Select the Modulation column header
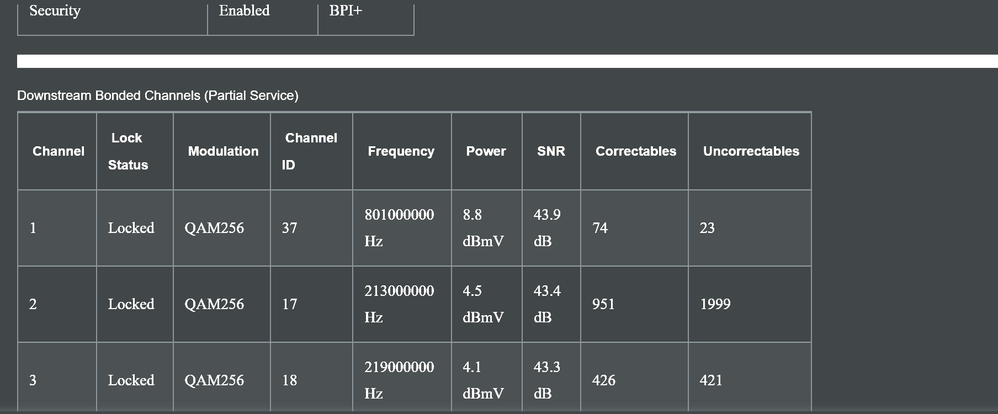998x414 pixels. (223, 151)
